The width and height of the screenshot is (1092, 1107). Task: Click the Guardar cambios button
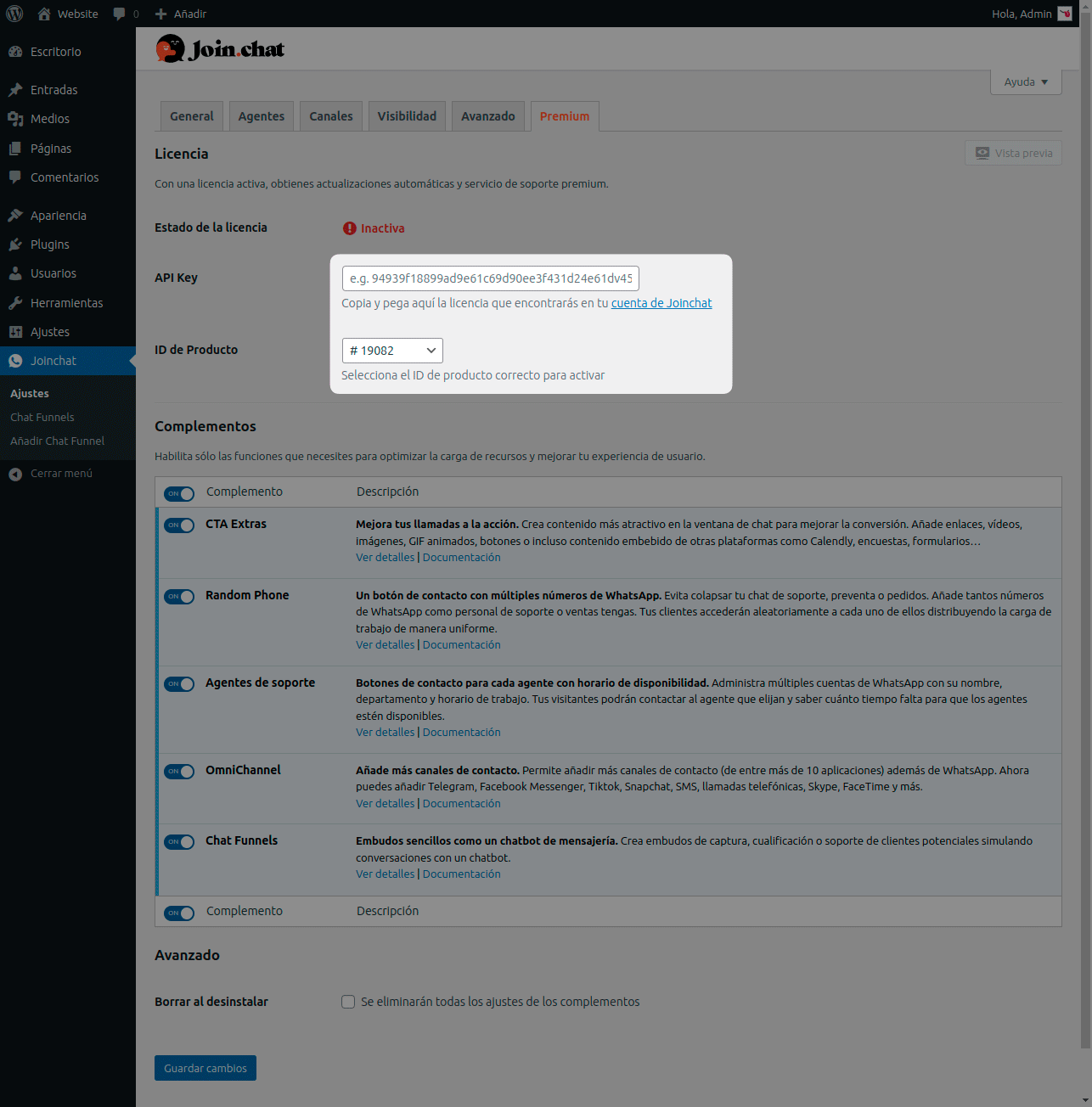(205, 1068)
